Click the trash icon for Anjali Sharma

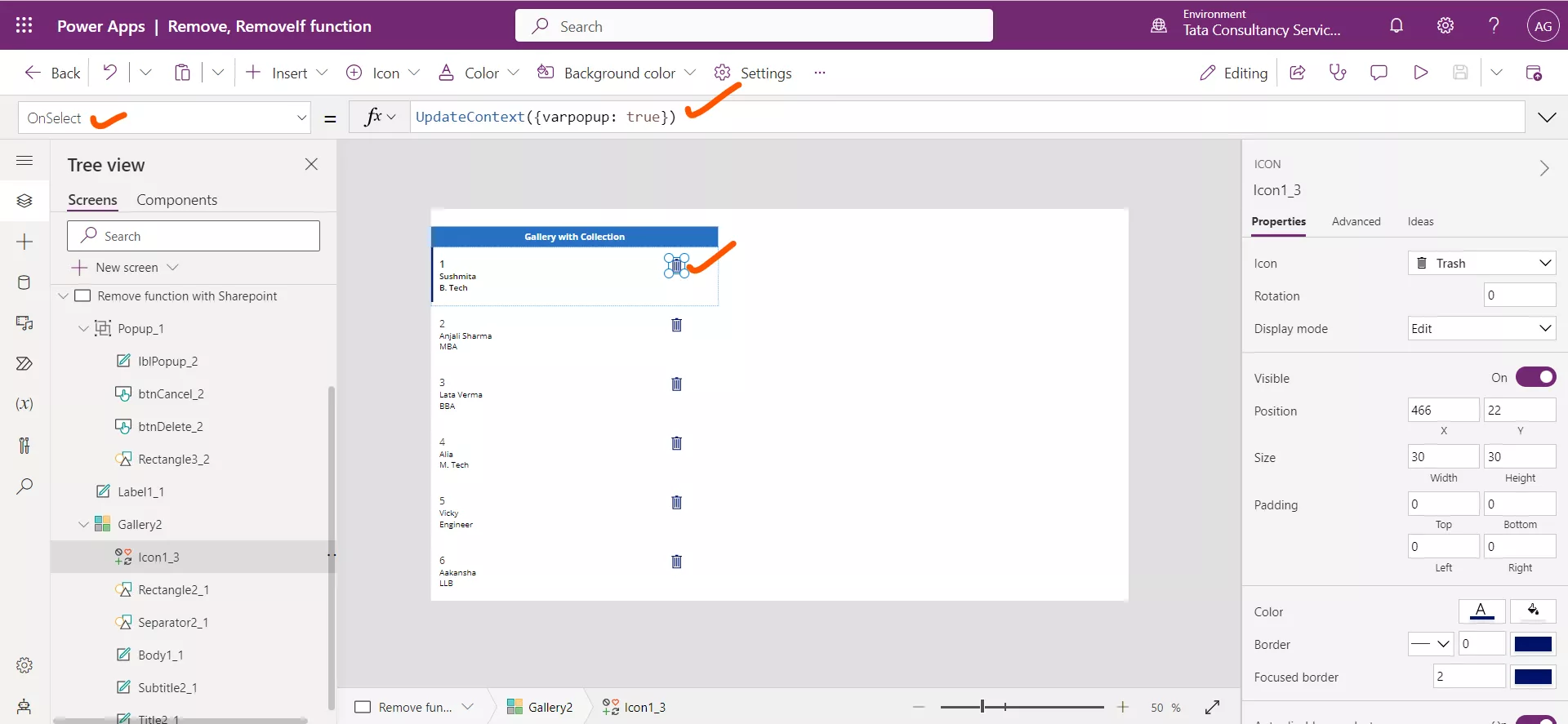click(x=676, y=325)
